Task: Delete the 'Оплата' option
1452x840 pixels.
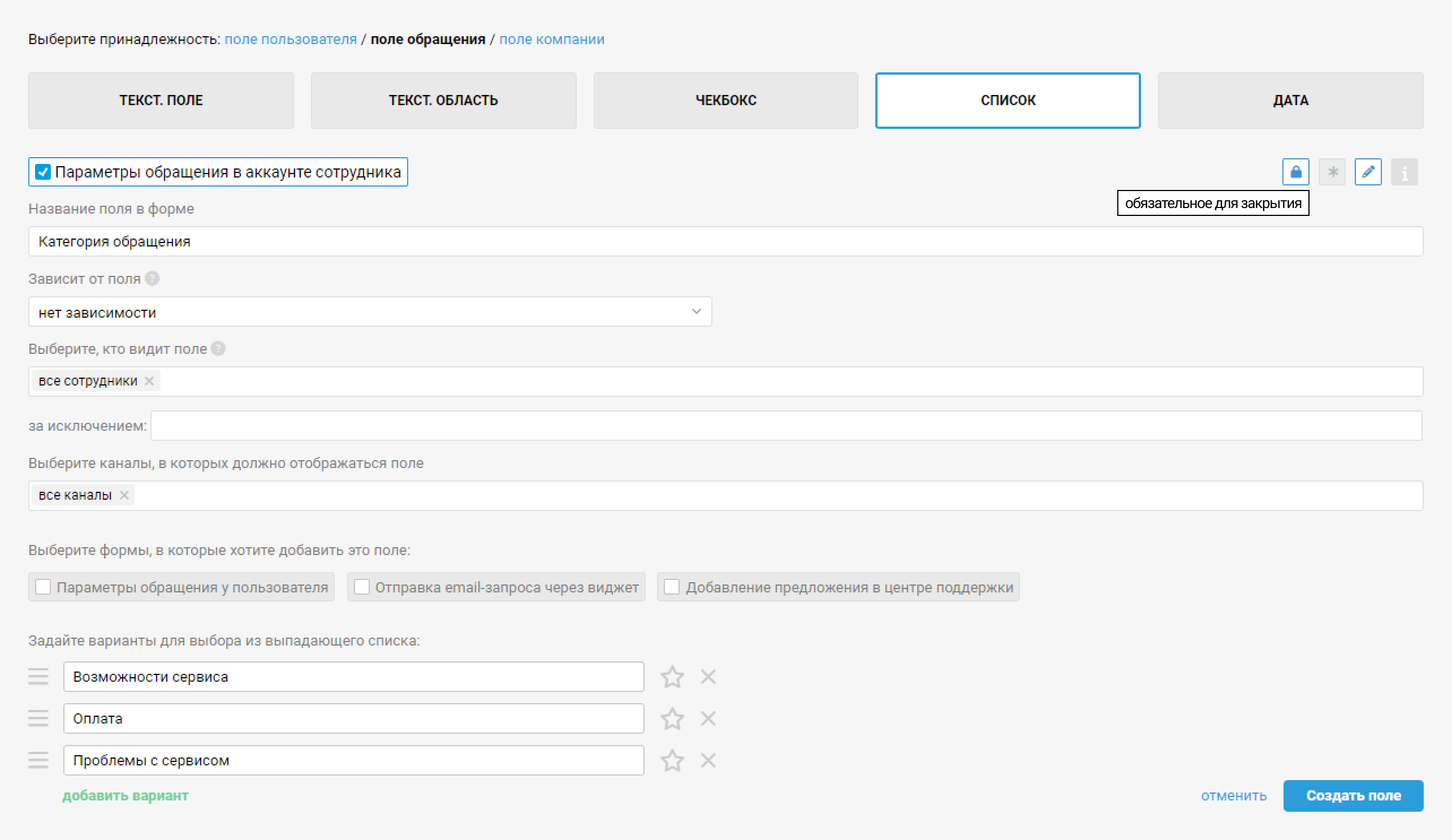Action: (708, 718)
